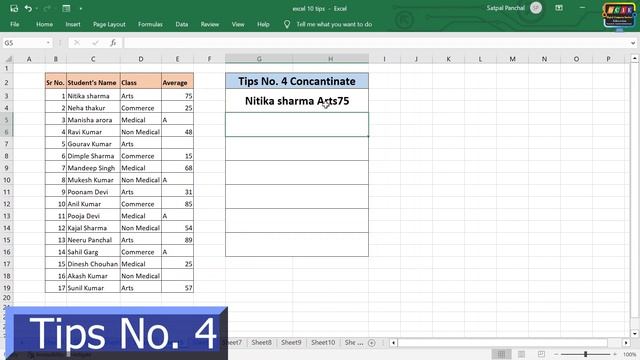Viewport: 640px width, 360px height.
Task: Click cell with Nitika sharma Arts75
Action: pyautogui.click(x=297, y=101)
